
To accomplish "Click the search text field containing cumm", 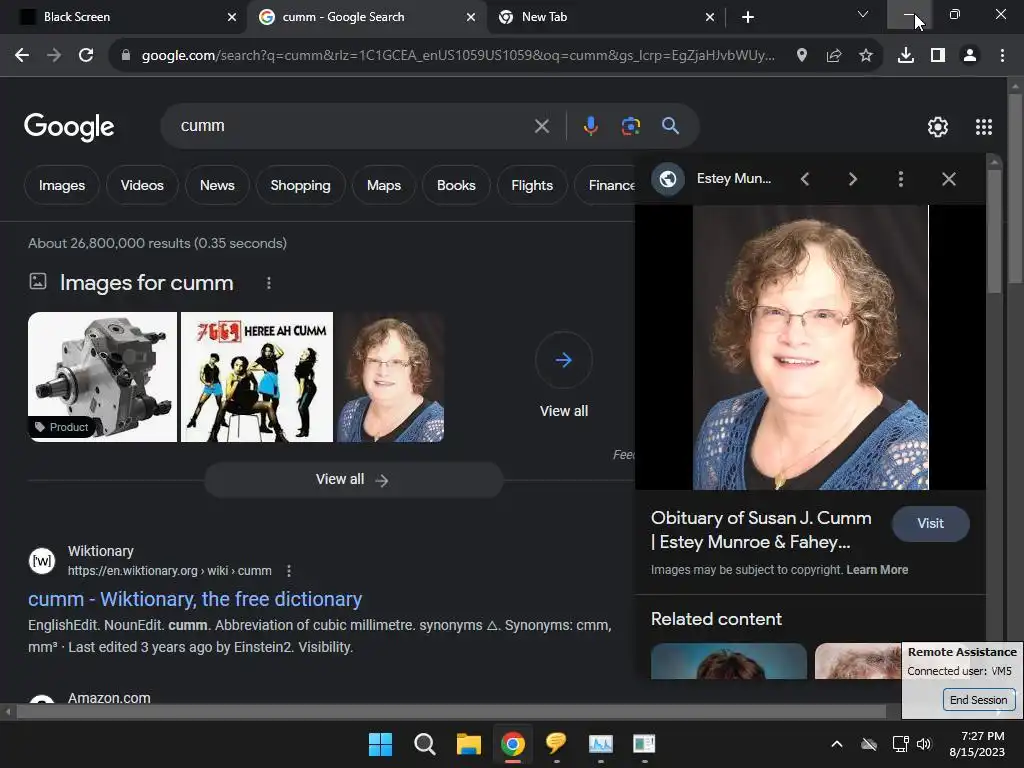I will pos(353,125).
